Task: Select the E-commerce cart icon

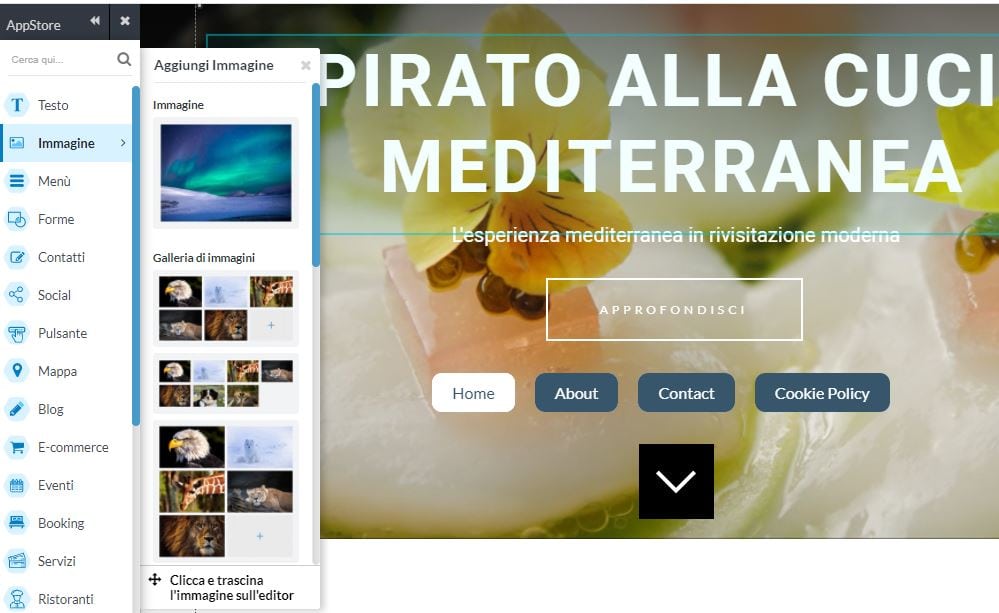Action: pyautogui.click(x=17, y=447)
